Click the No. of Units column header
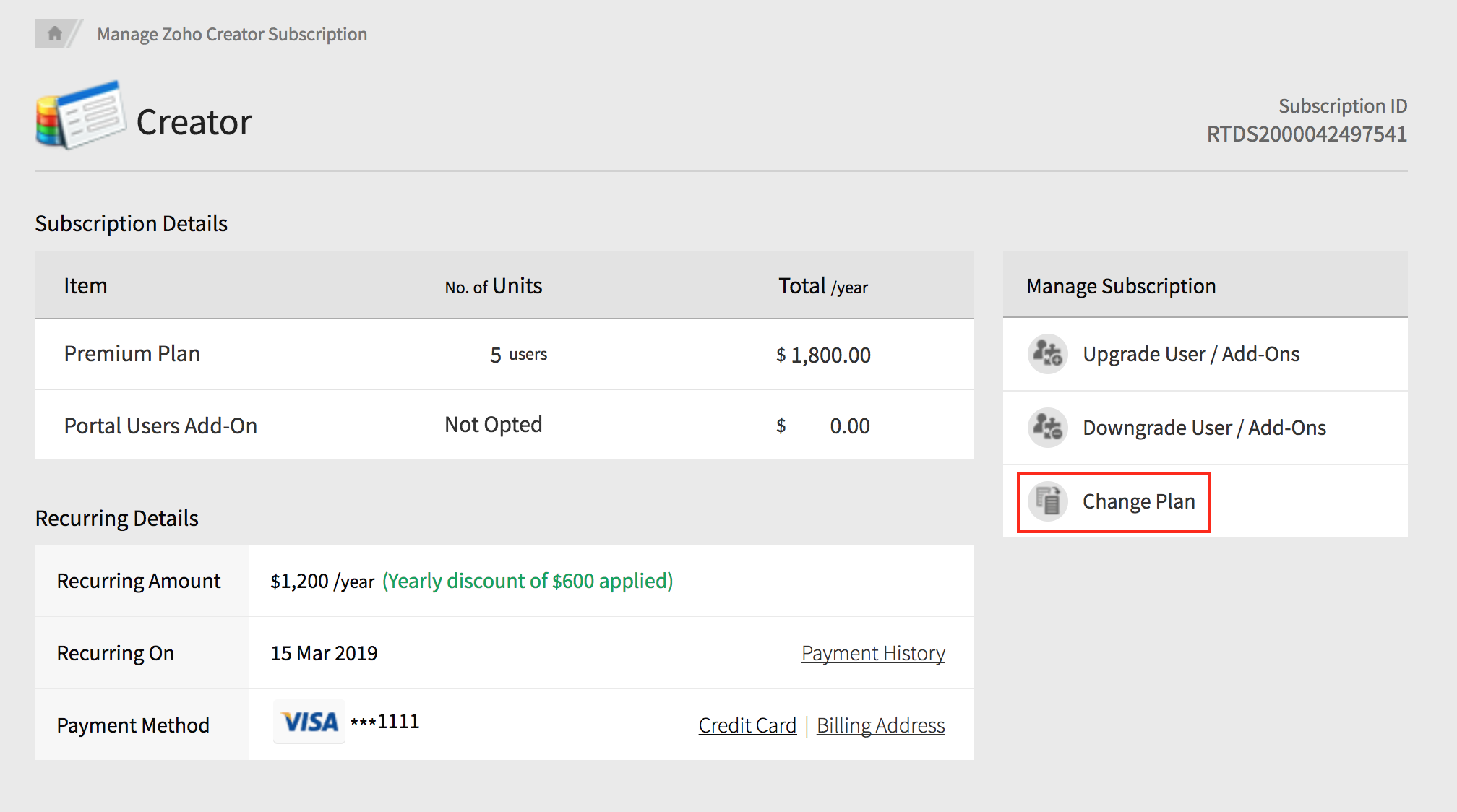 pyautogui.click(x=493, y=286)
